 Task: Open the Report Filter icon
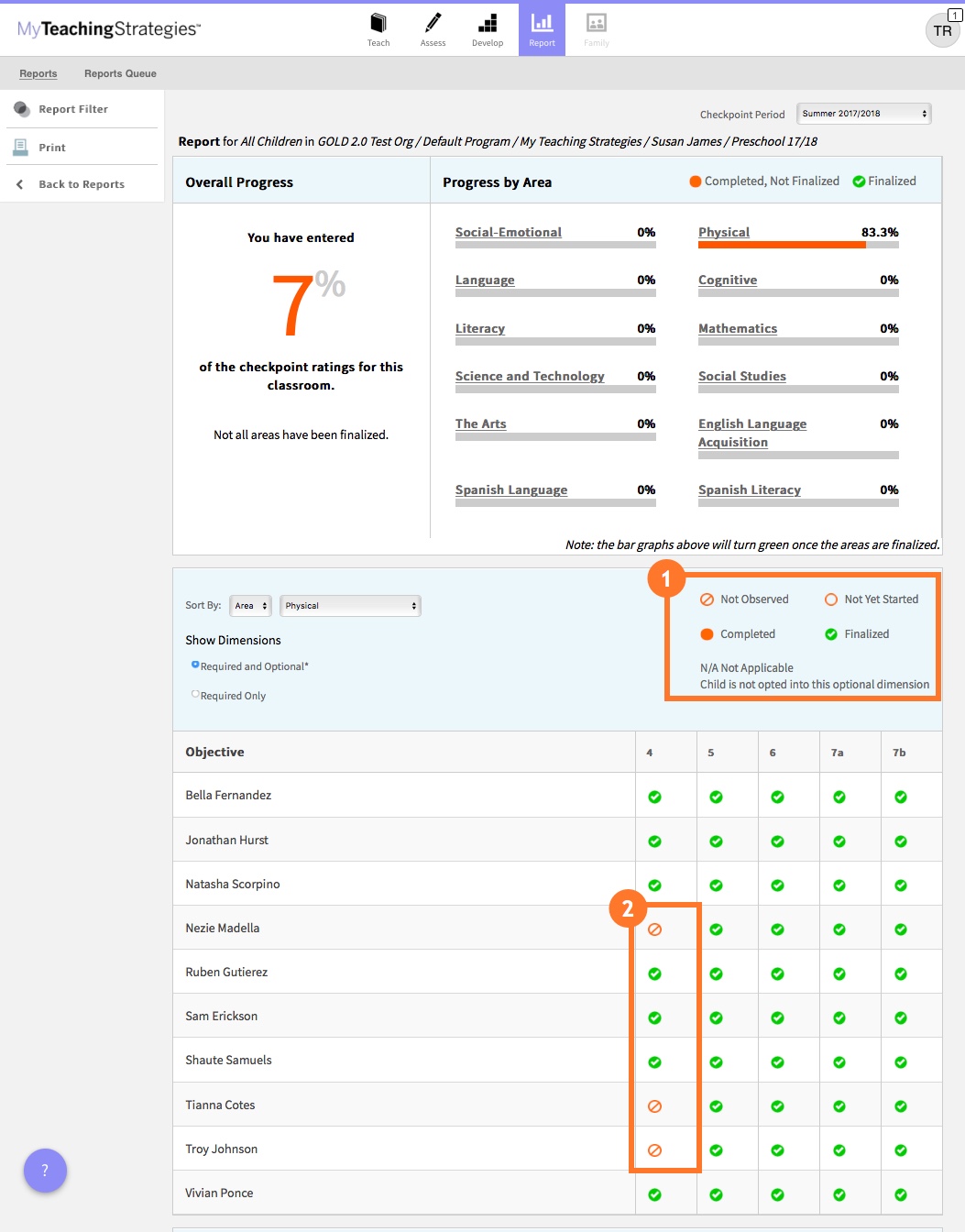(x=20, y=108)
